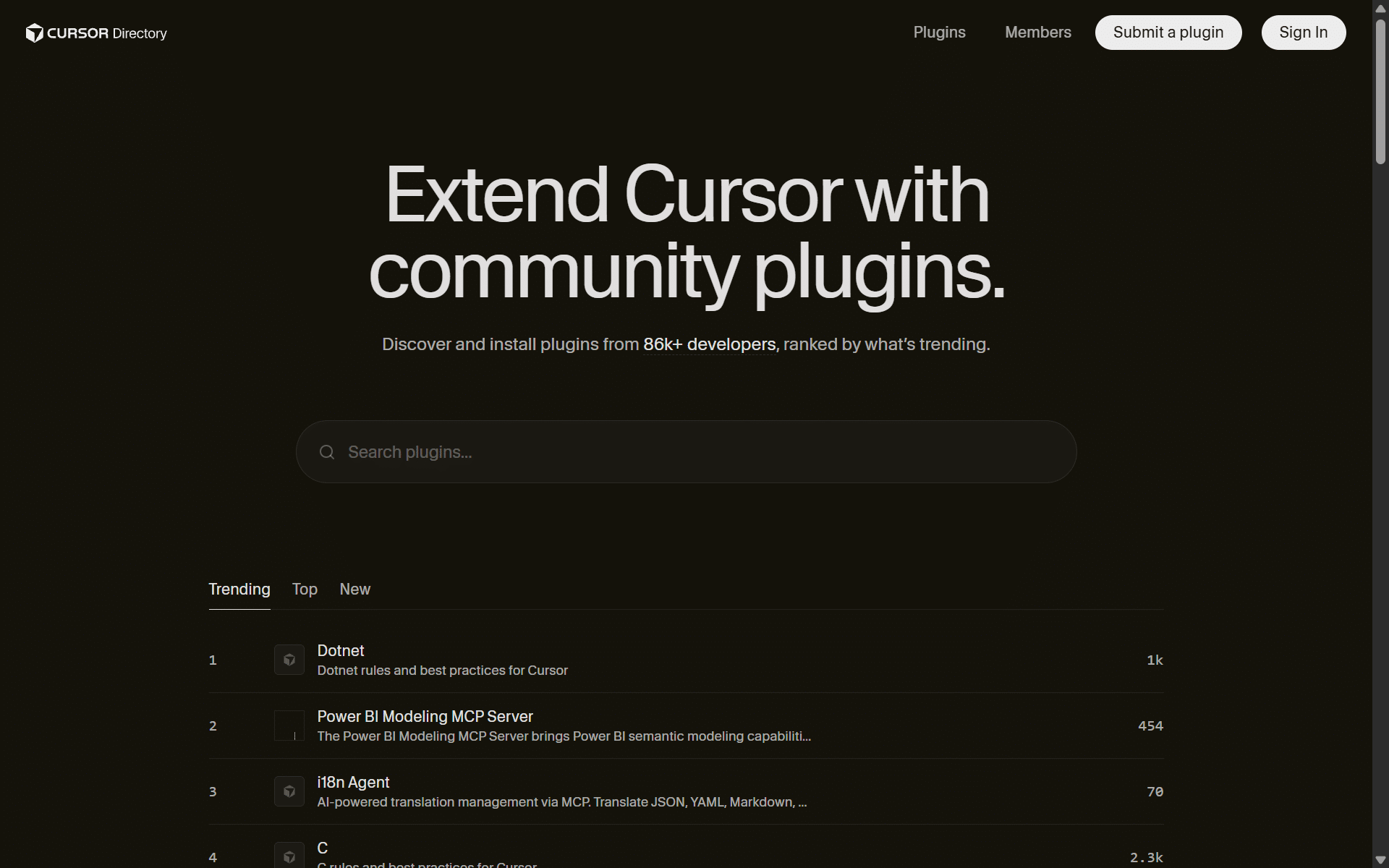
Task: Open the Cursor Directory home link
Action: [x=96, y=33]
